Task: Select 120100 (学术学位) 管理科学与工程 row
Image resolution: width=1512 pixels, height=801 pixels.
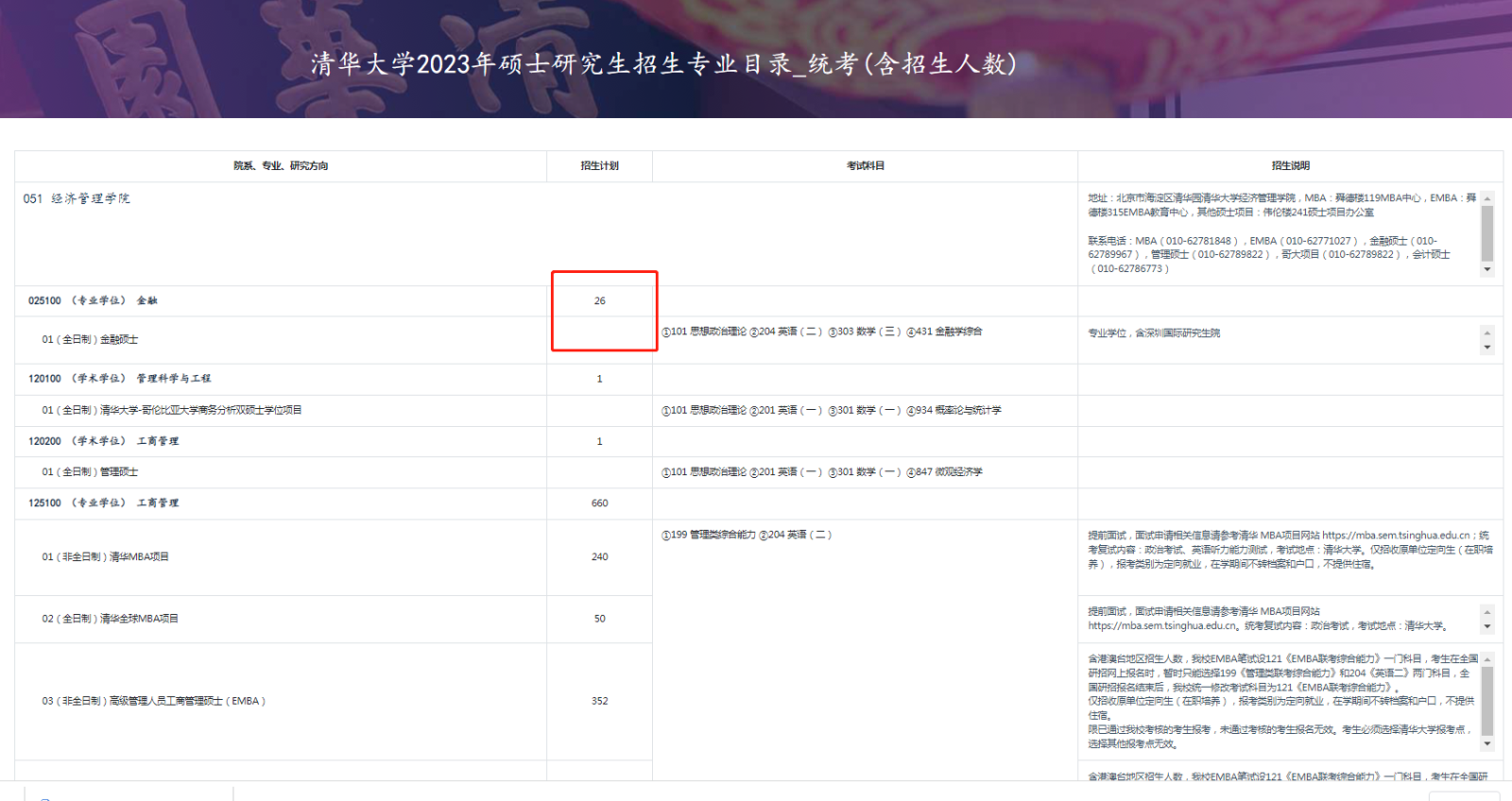Action: click(759, 379)
